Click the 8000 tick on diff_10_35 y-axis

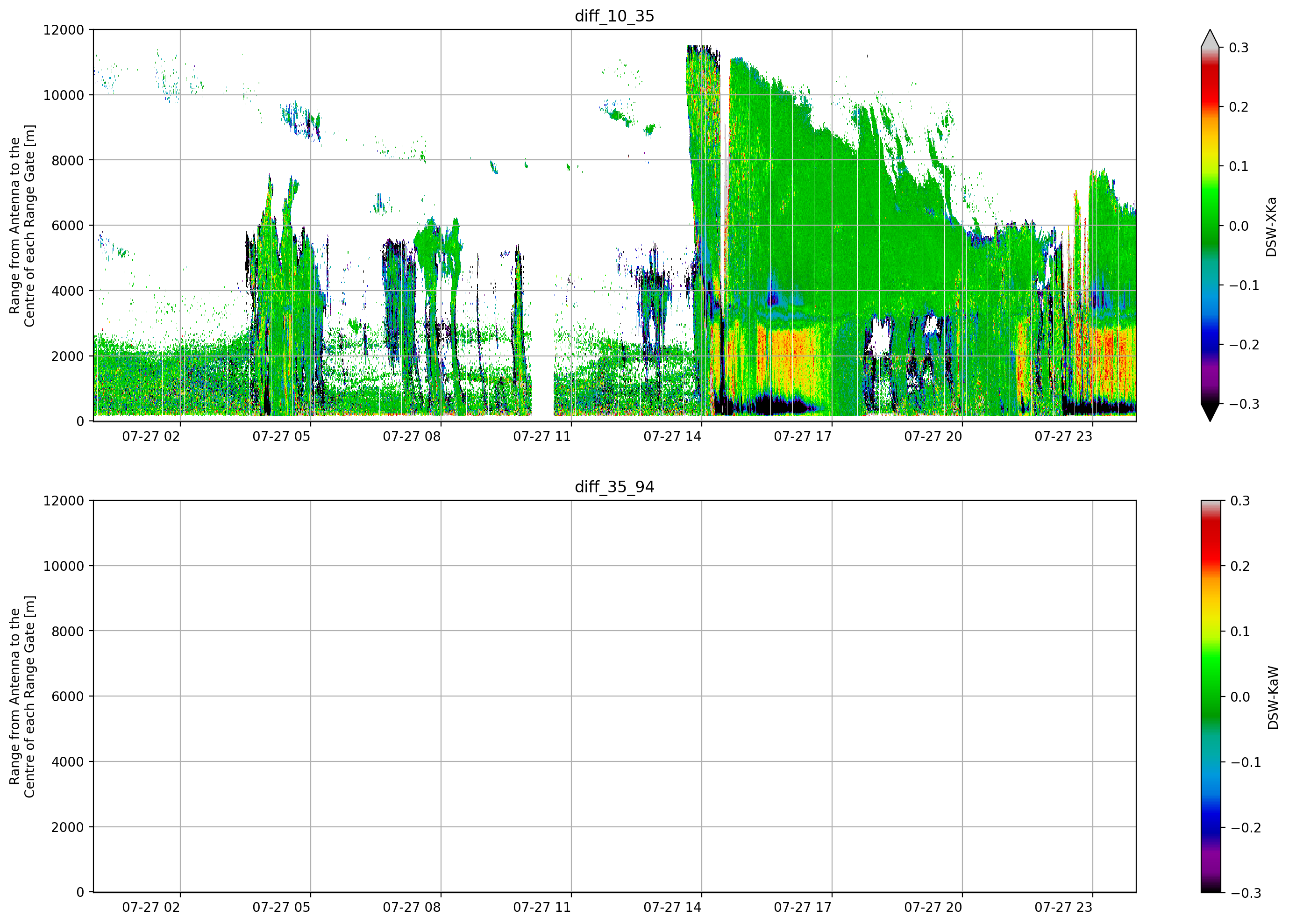pyautogui.click(x=68, y=160)
